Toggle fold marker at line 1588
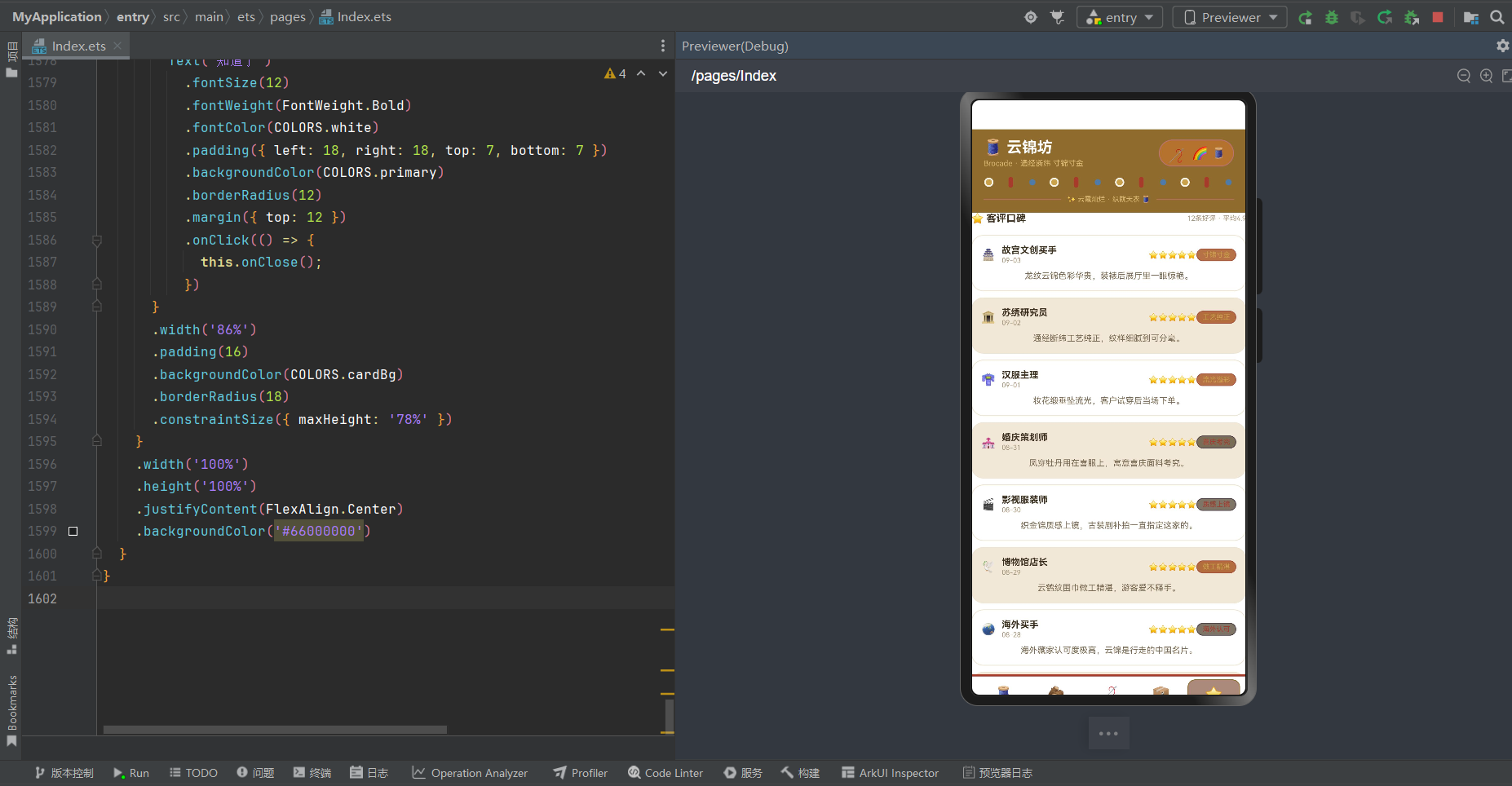 tap(97, 285)
